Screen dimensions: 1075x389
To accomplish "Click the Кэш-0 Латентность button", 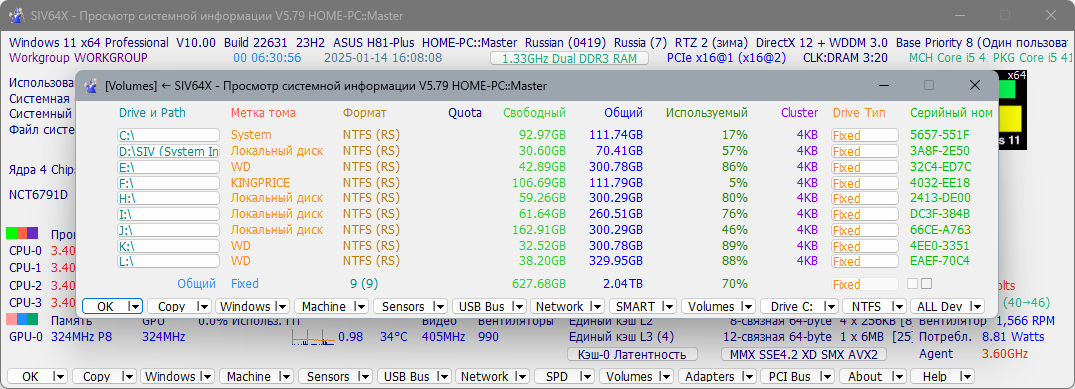I will pyautogui.click(x=632, y=355).
